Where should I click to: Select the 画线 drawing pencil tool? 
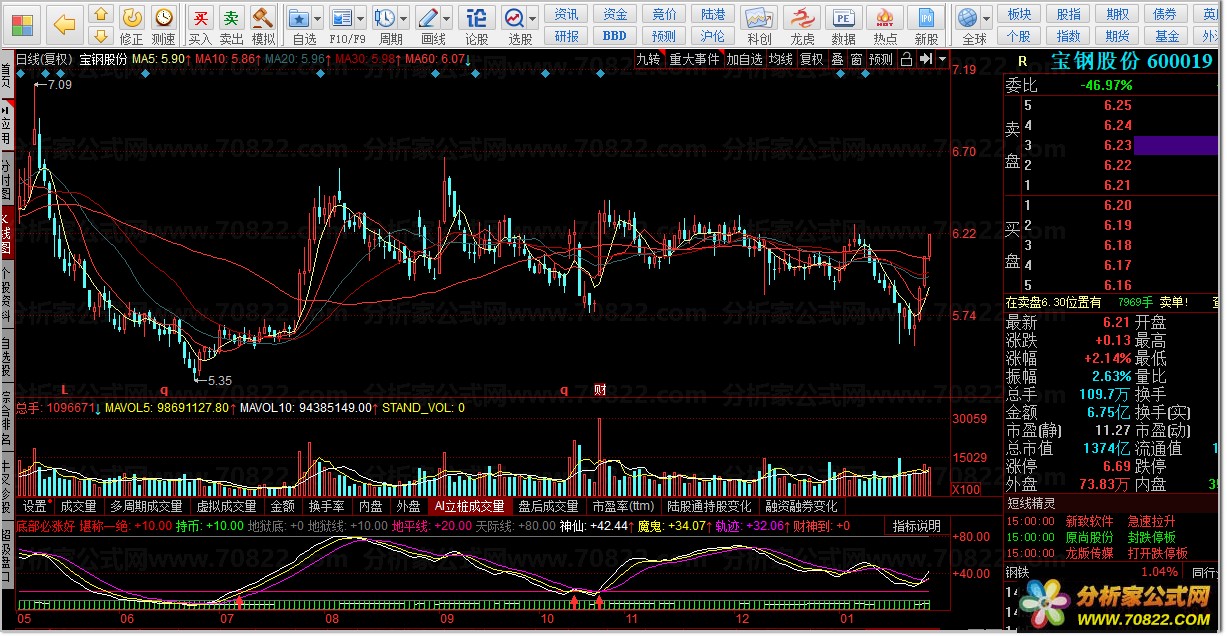pos(428,19)
